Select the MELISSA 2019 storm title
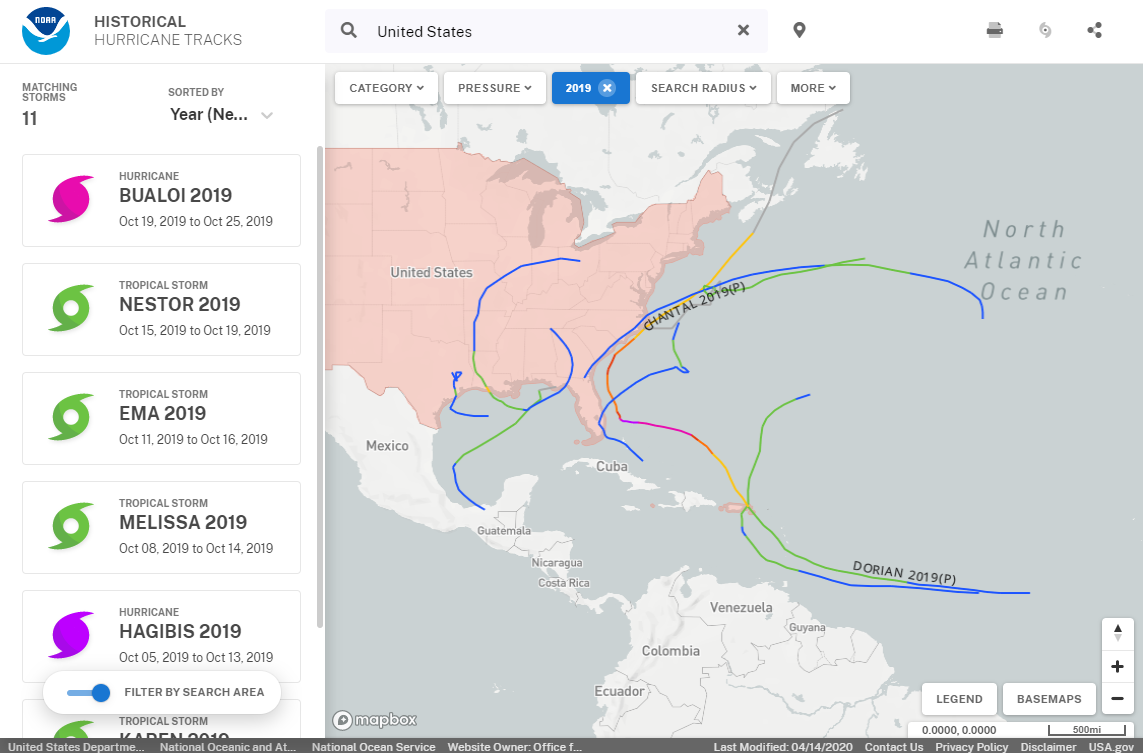Screen dimensions: 1143x753 pyautogui.click(x=183, y=522)
